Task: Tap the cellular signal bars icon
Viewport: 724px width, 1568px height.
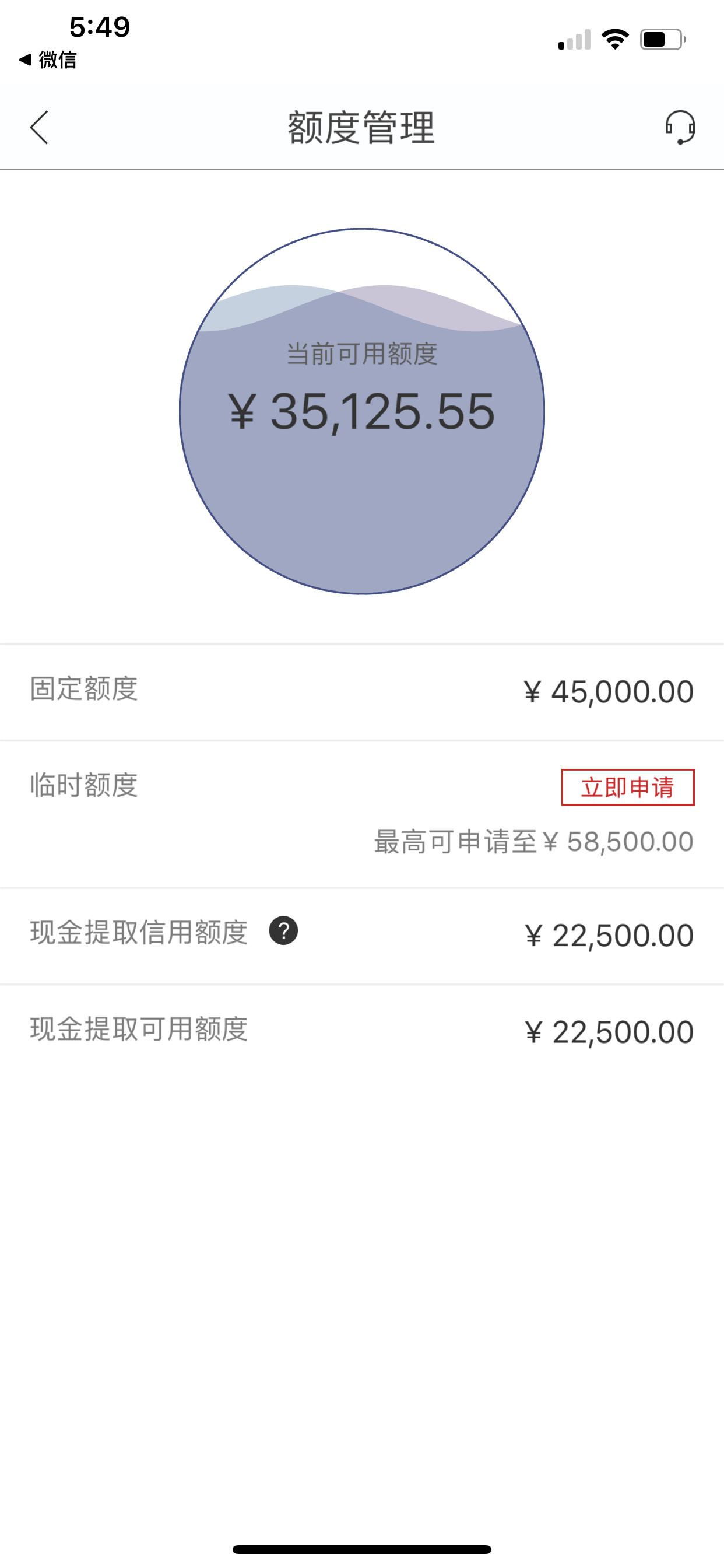Action: (574, 40)
